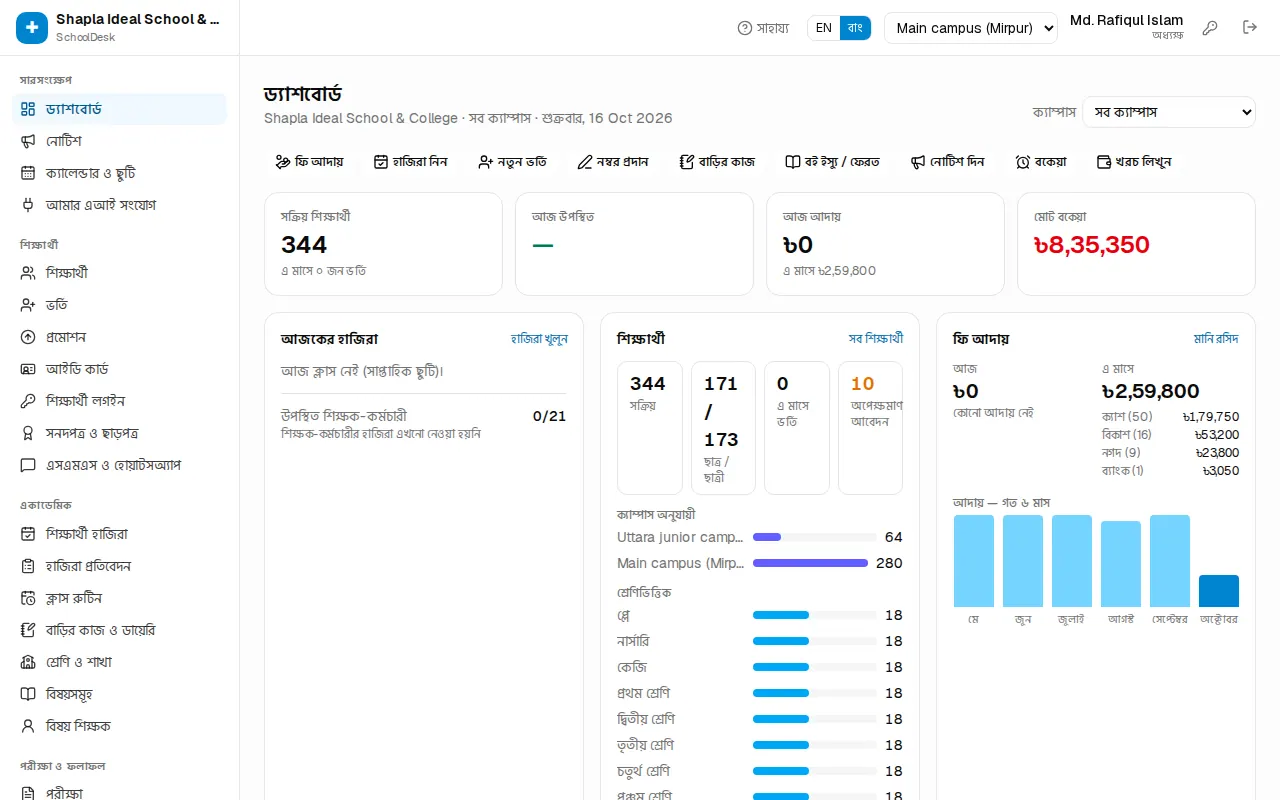Image resolution: width=1280 pixels, height=800 pixels.
Task: Select হাজিরা প্রতিবেদন in the sidebar
Action: [120, 566]
